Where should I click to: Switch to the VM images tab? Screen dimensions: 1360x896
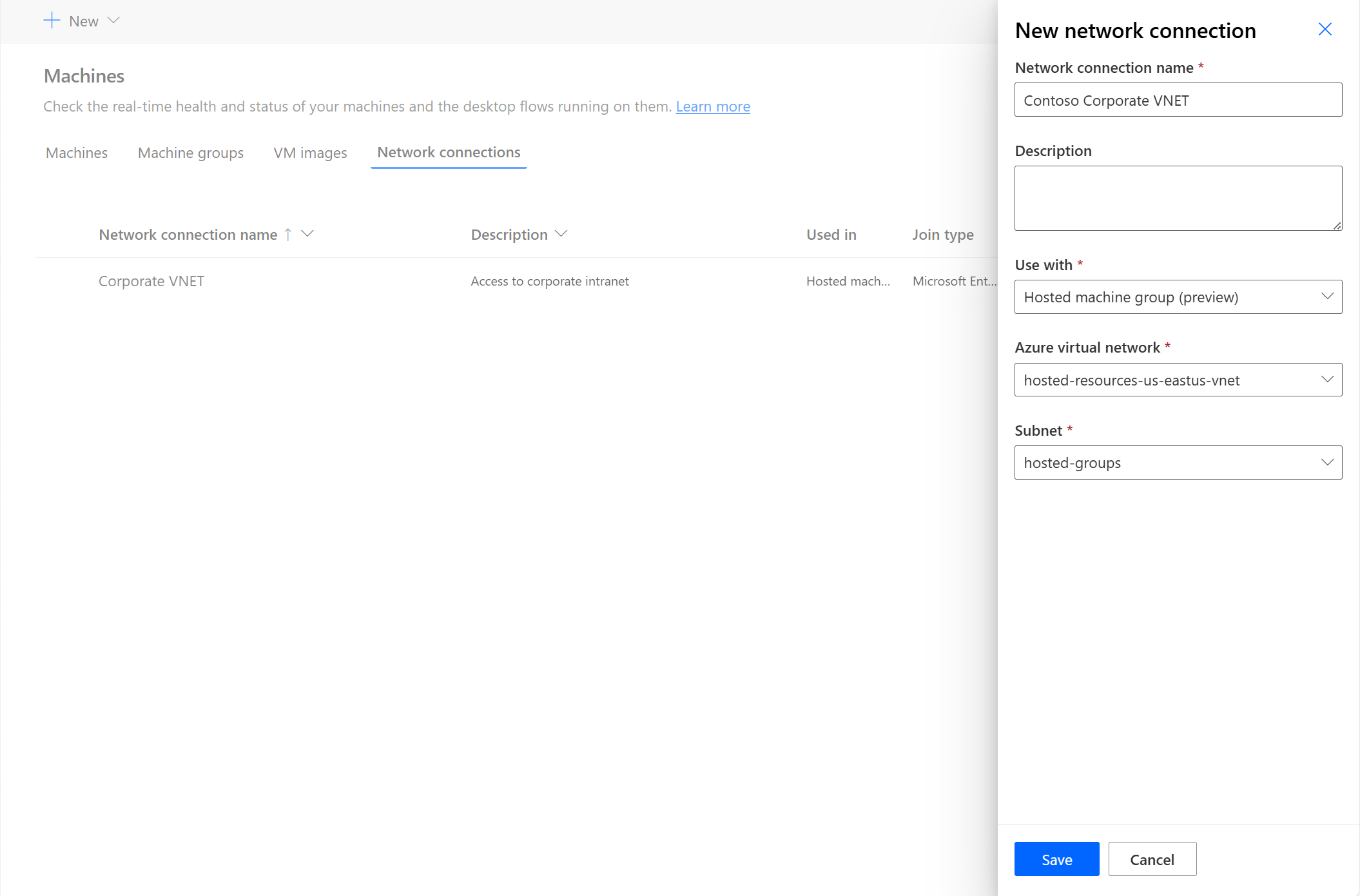[310, 152]
